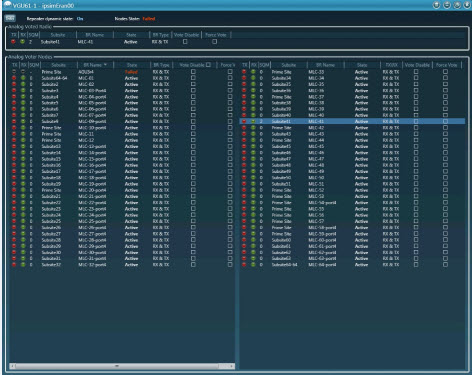Click the scrollbar's left arrow under left table
This screenshot has width=472, height=375.
[13, 366]
